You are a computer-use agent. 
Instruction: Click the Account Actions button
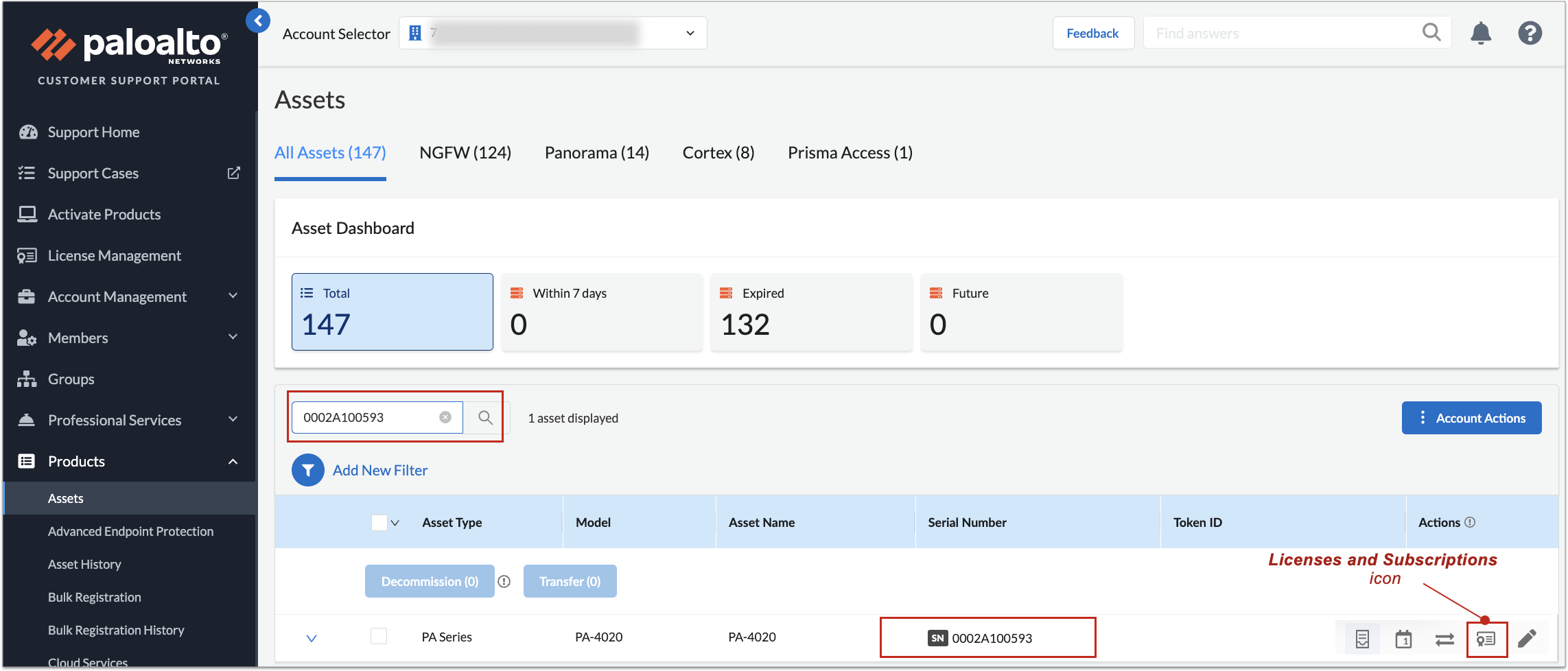click(1471, 418)
